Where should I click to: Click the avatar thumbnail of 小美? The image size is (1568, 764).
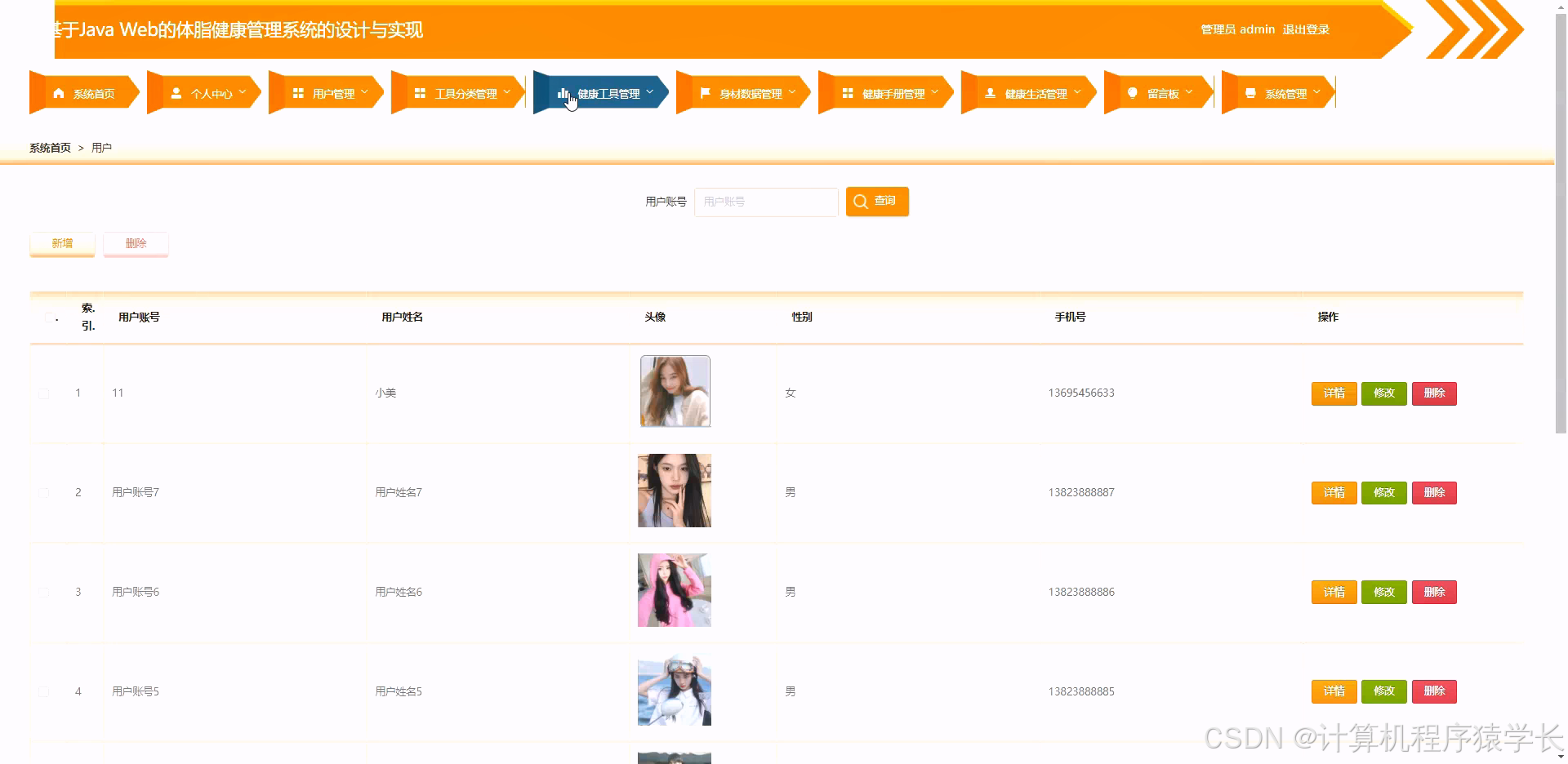(675, 391)
